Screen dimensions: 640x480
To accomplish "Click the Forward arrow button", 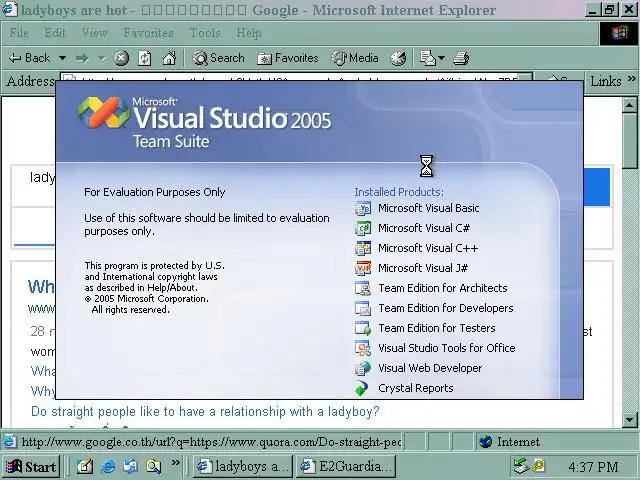I will tap(82, 58).
